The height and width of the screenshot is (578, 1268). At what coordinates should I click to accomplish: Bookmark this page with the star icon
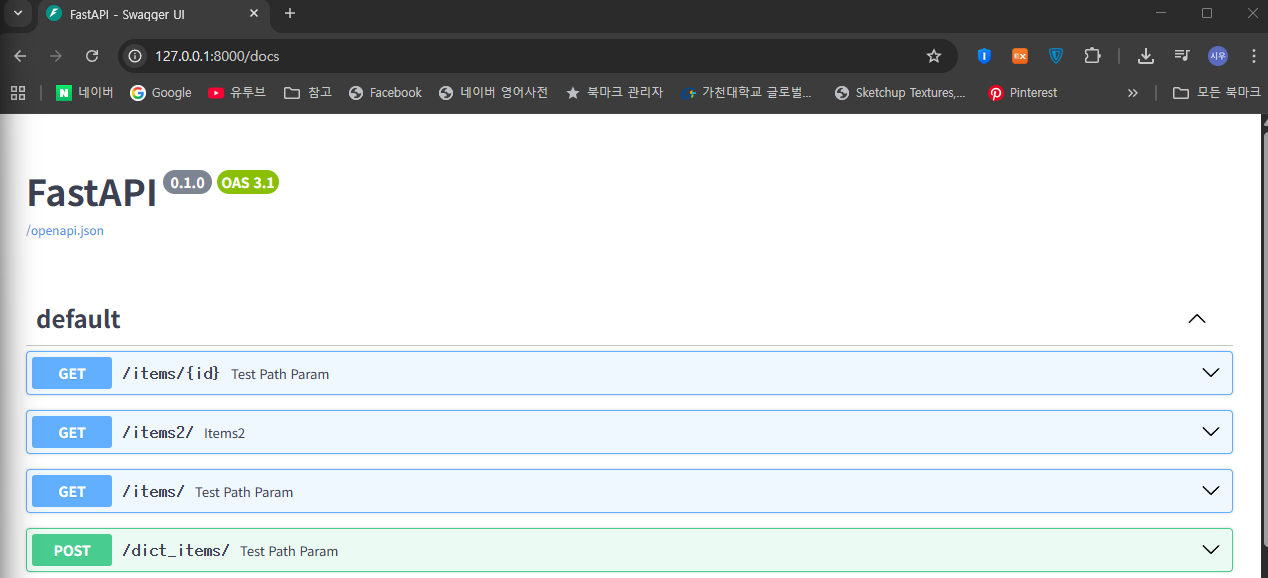pyautogui.click(x=934, y=56)
